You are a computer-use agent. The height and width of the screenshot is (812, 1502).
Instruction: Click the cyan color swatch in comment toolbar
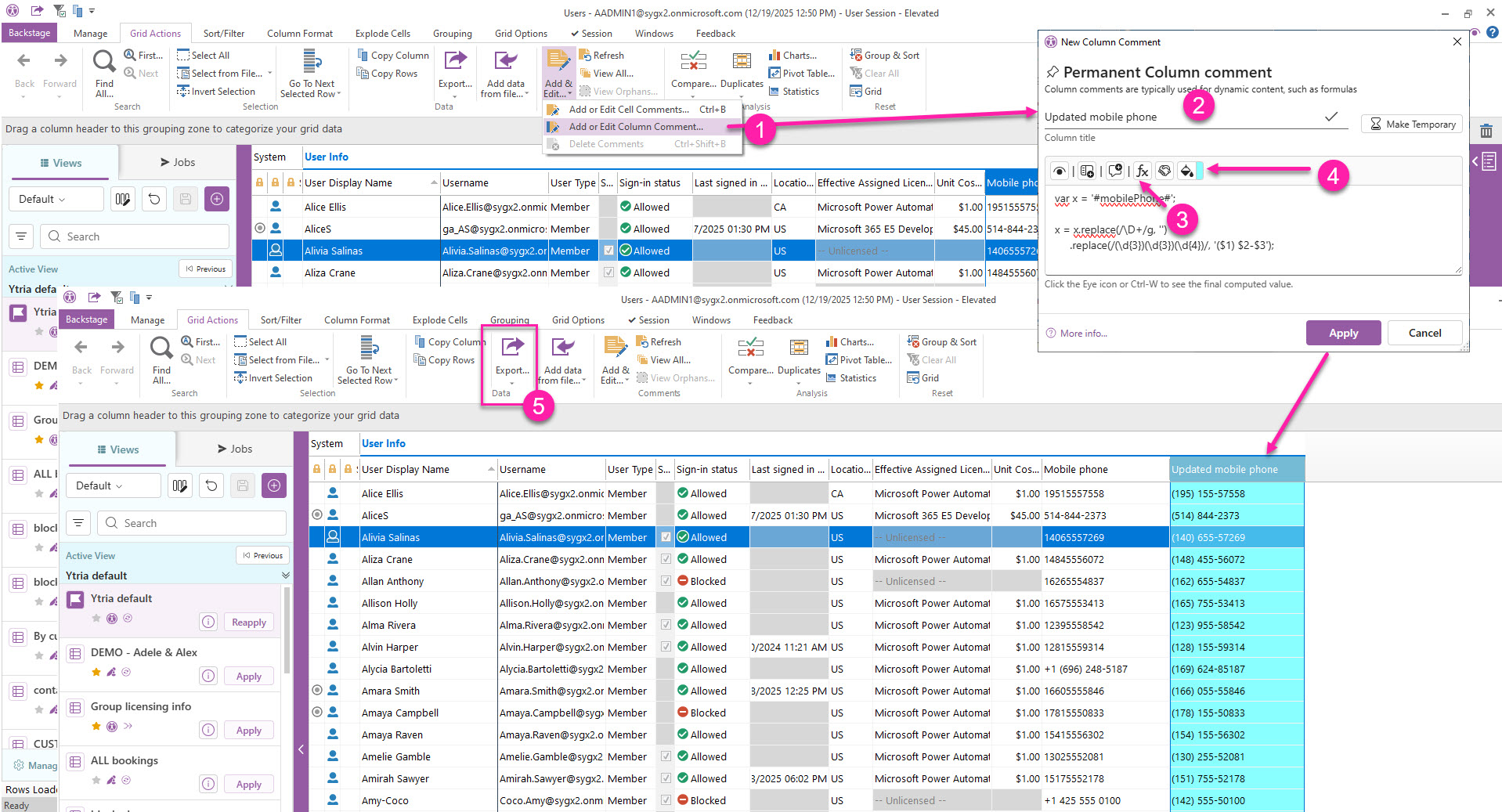pyautogui.click(x=1200, y=171)
